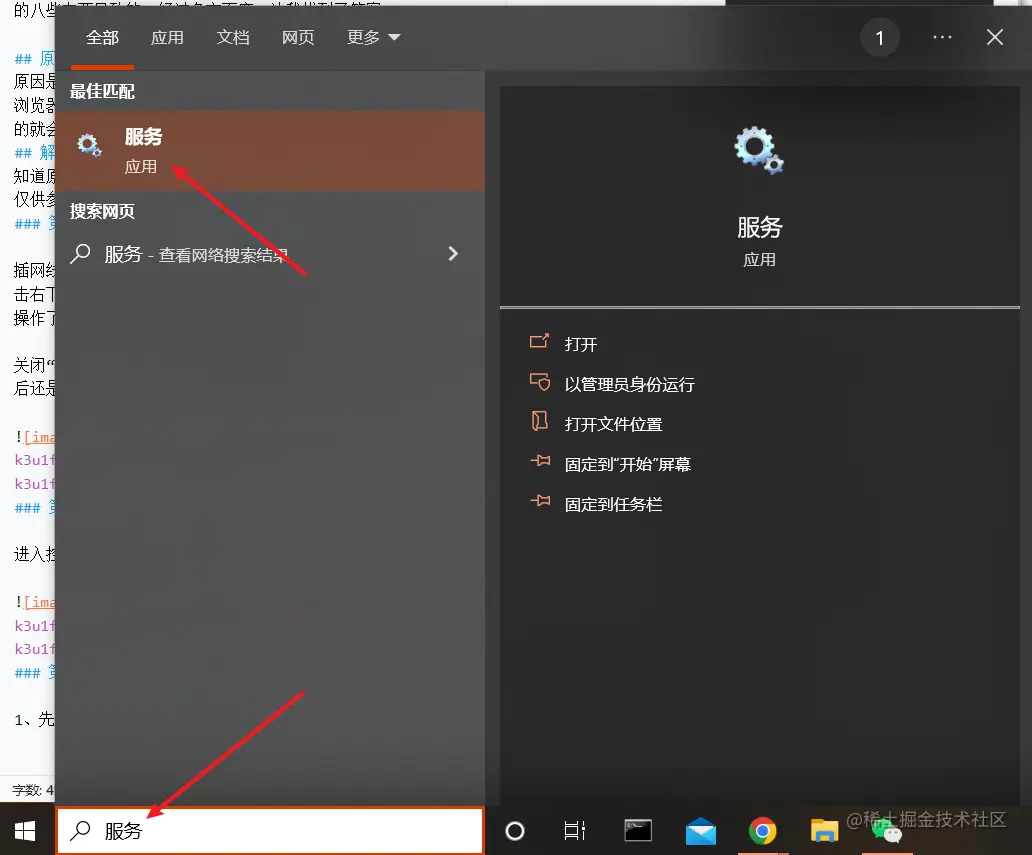Open Task View on taskbar
The image size is (1032, 855).
point(575,831)
